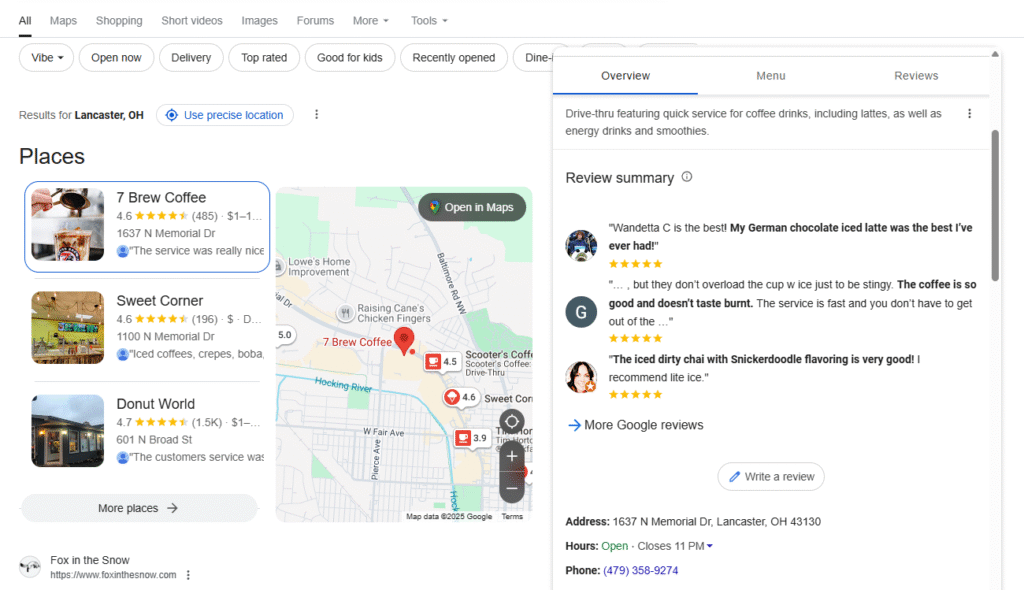Screen dimensions: 1024x590
Task: Open three-dot menu next to Fox in the Snow URL
Action: pyautogui.click(x=188, y=575)
